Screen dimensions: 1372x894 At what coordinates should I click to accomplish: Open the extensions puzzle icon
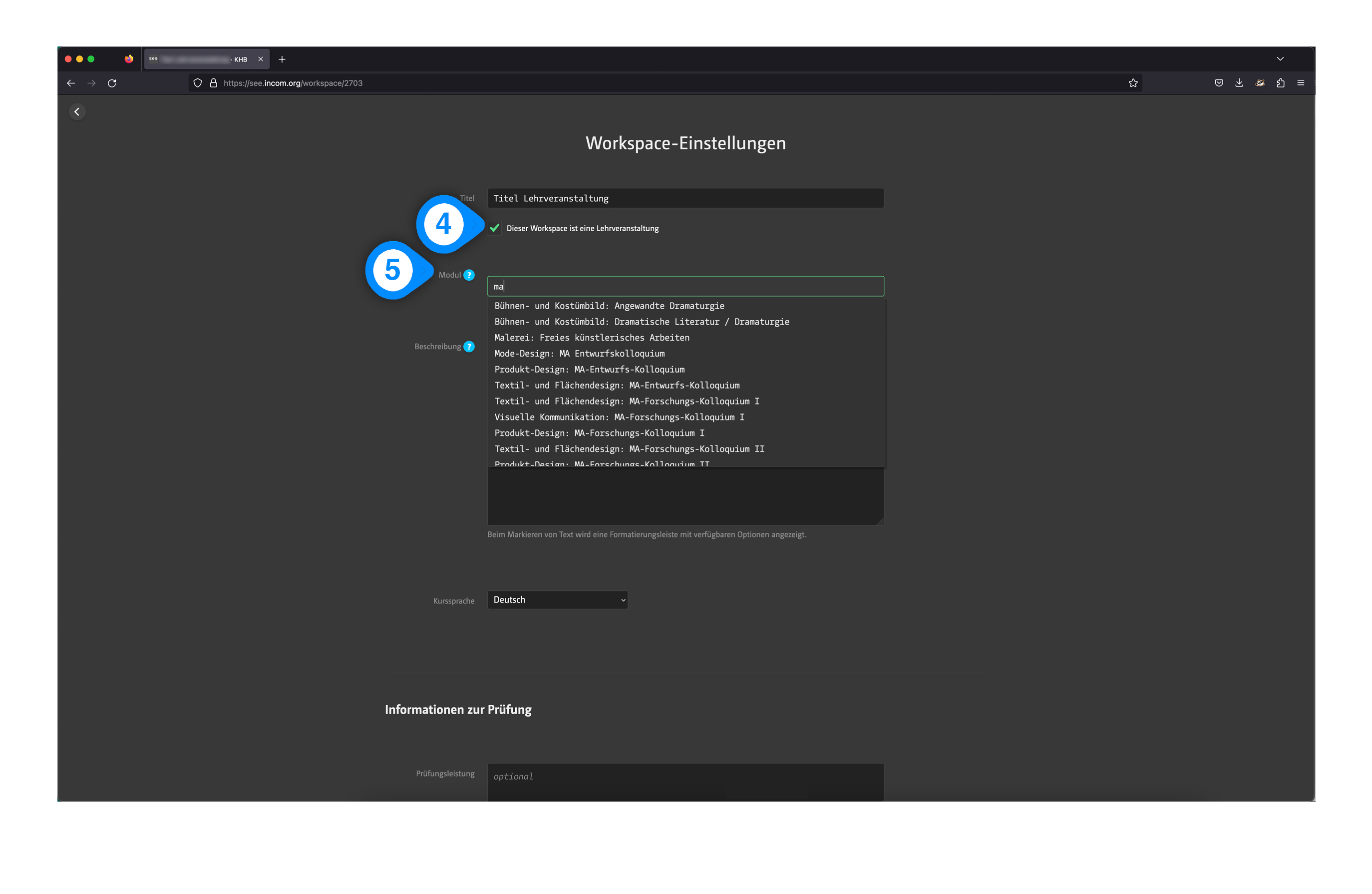[x=1280, y=83]
